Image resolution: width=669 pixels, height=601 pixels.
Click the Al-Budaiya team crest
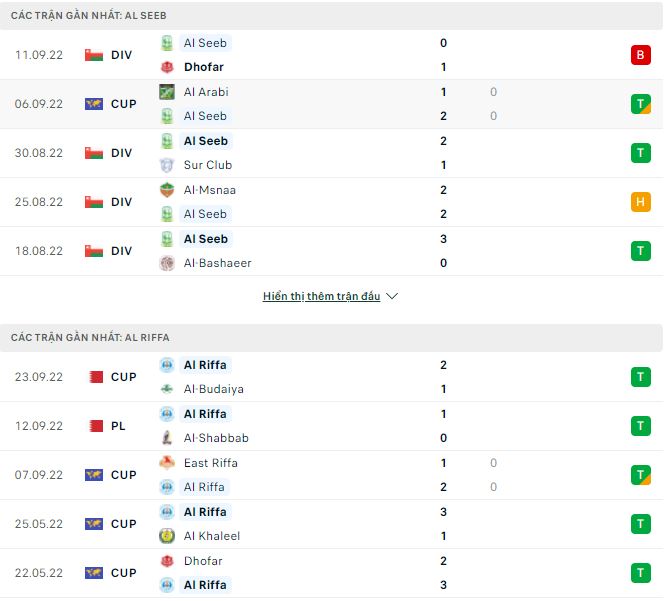[x=167, y=389]
